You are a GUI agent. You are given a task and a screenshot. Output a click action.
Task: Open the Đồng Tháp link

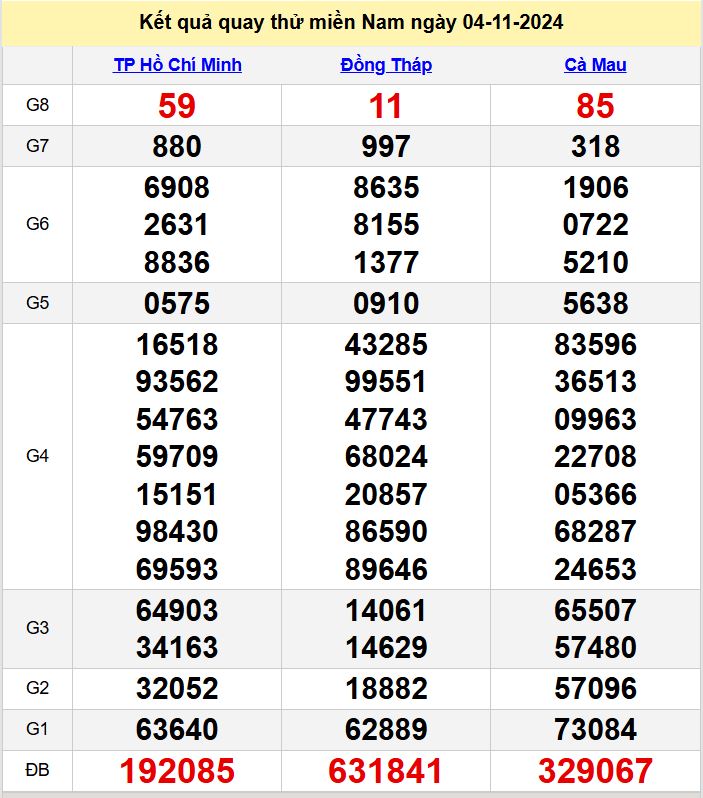coord(386,65)
